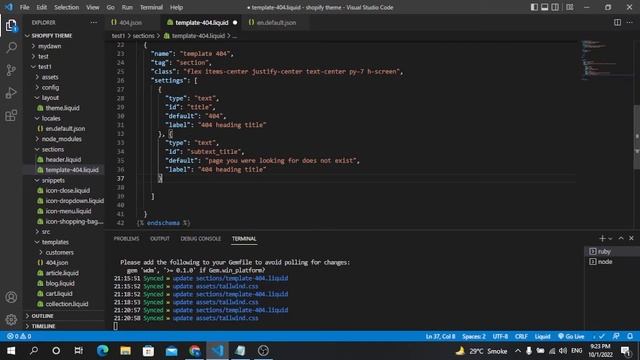This screenshot has width=640, height=360.
Task: Open Microsoft Edge from the taskbar
Action: (102, 351)
